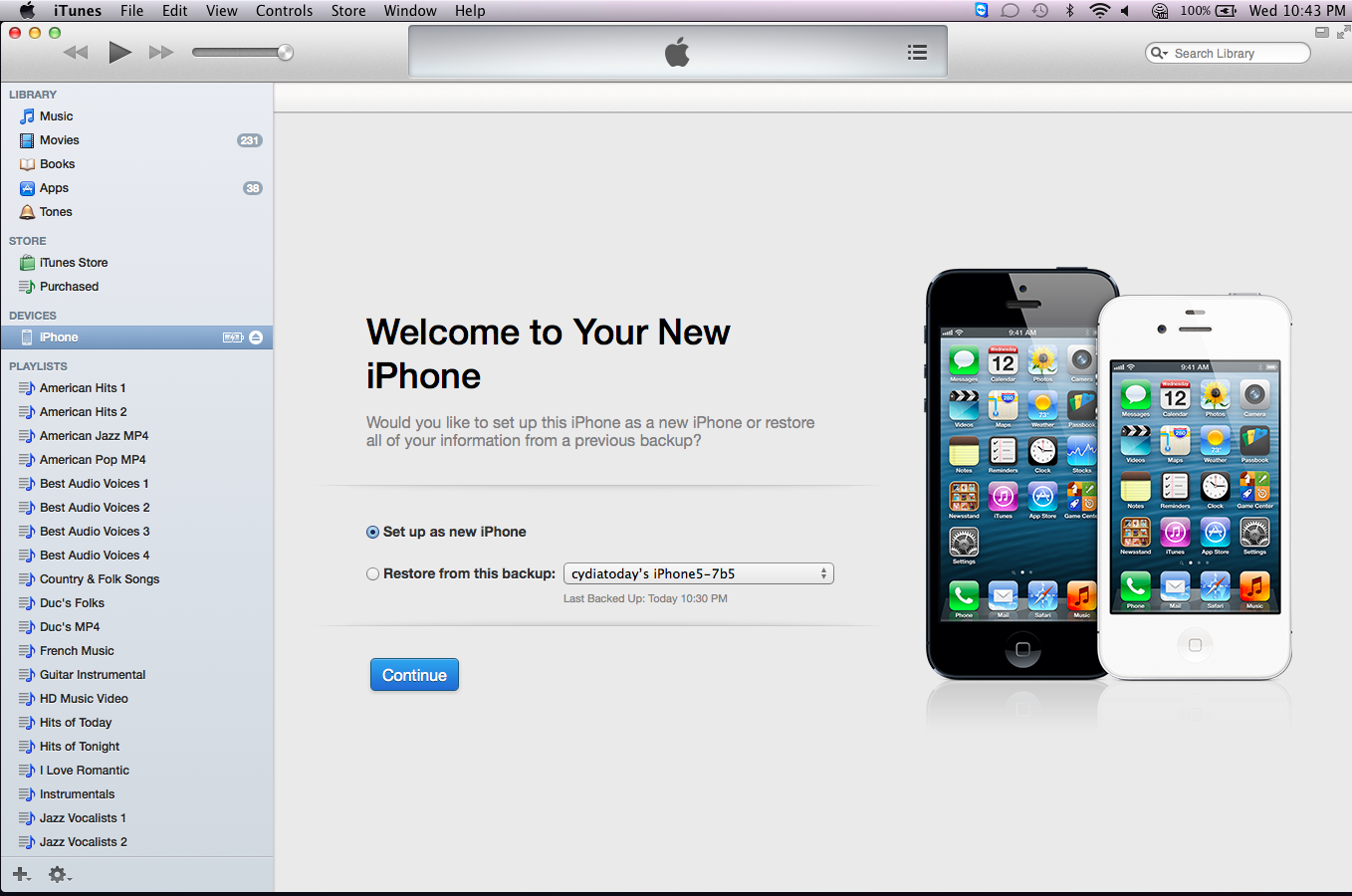Open the Up Next list icon
The width and height of the screenshot is (1352, 896).
tap(918, 52)
